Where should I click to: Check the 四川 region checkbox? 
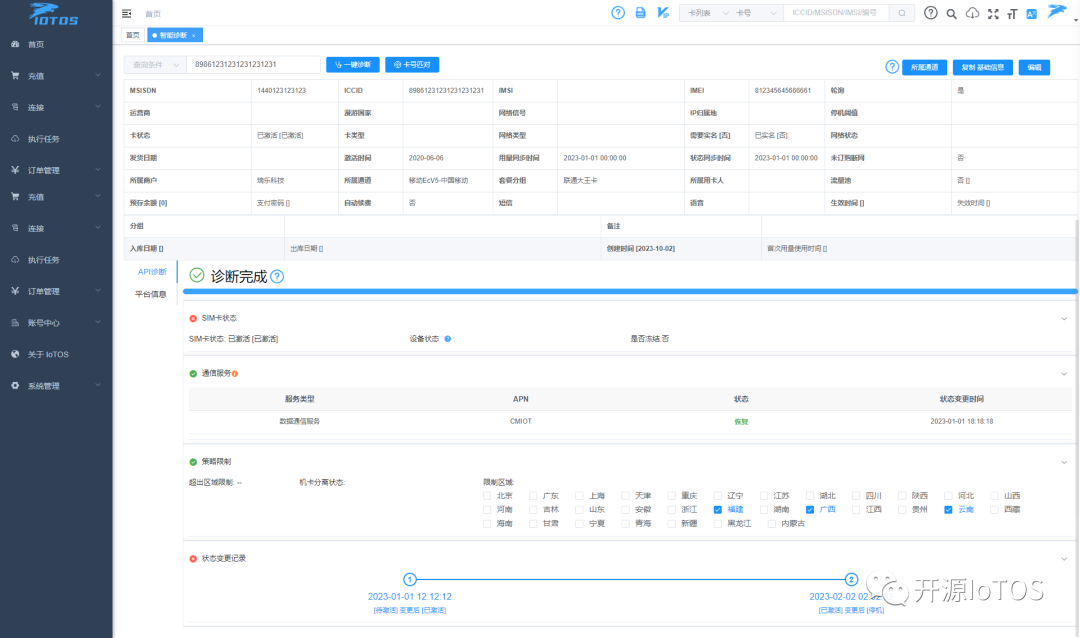tap(856, 495)
